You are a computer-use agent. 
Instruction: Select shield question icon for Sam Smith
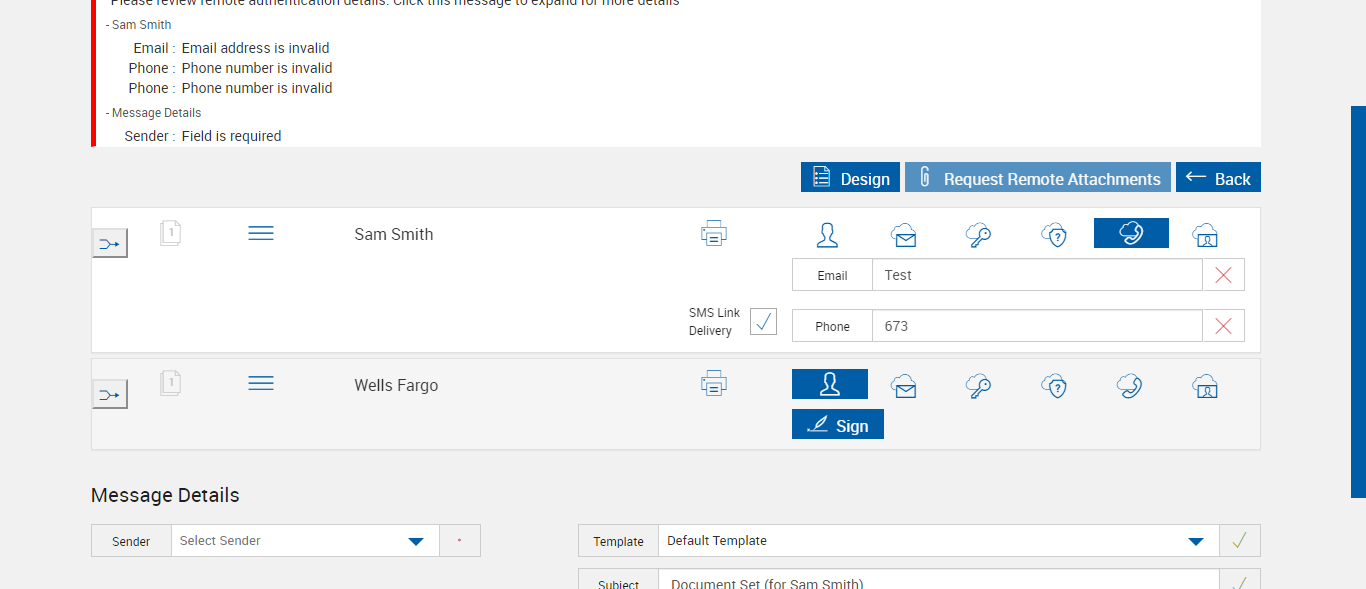(x=1054, y=235)
